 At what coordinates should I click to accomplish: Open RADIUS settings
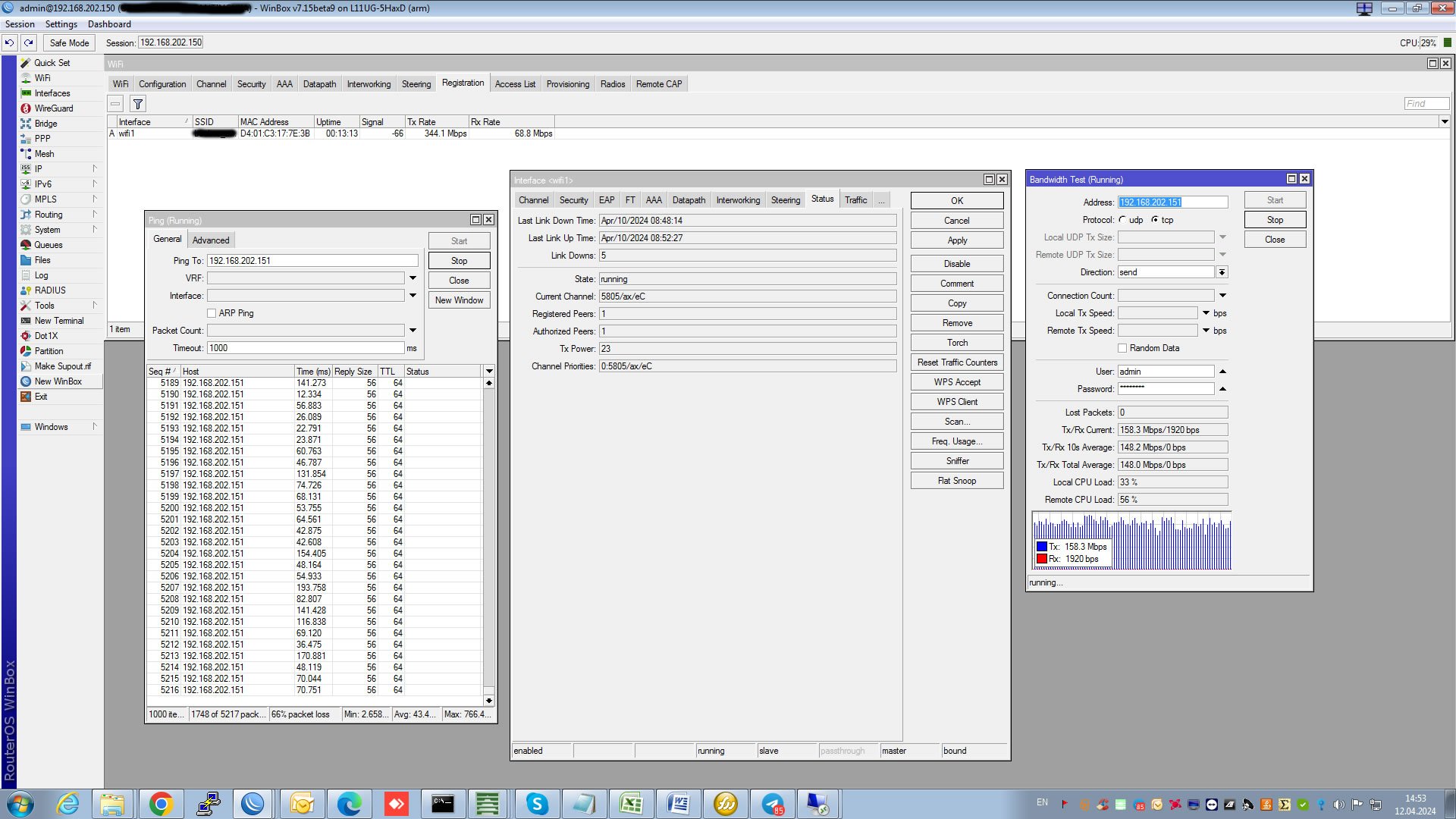click(50, 290)
